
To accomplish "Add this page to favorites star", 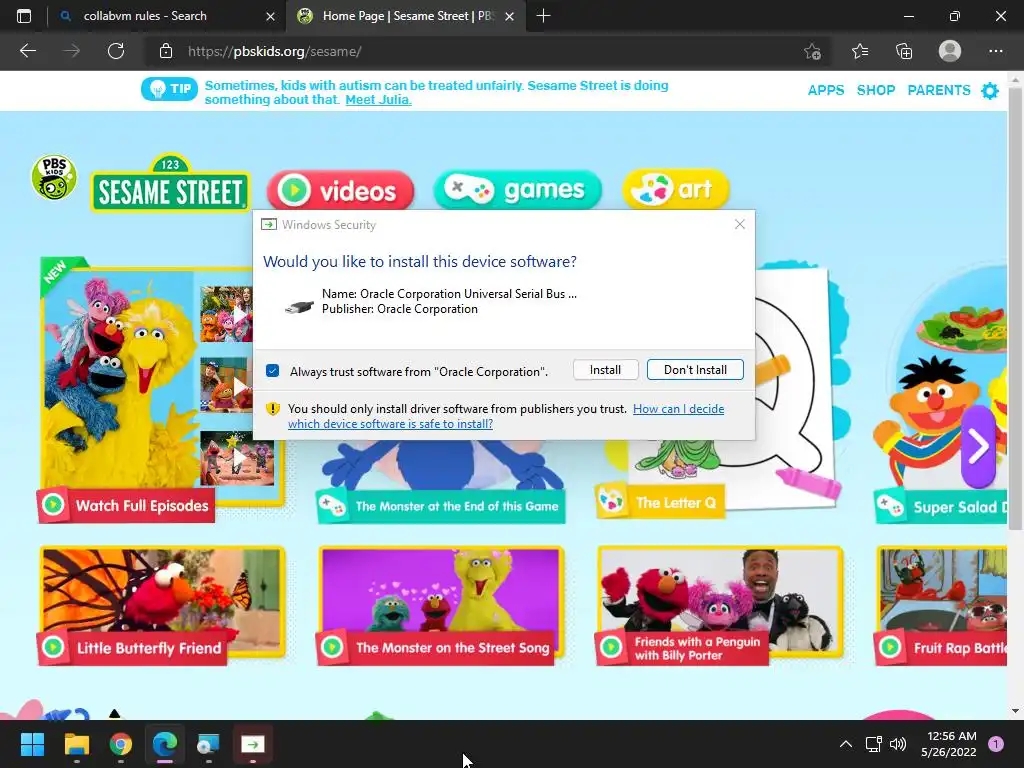I will pos(812,51).
